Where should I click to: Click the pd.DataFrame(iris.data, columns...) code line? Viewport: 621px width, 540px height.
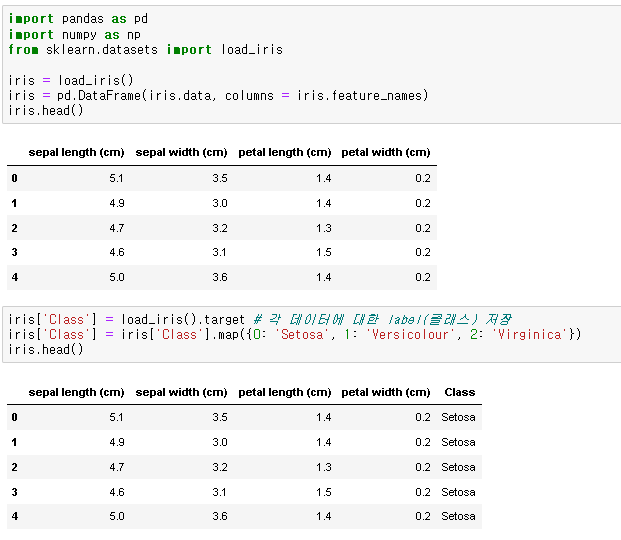tap(218, 95)
